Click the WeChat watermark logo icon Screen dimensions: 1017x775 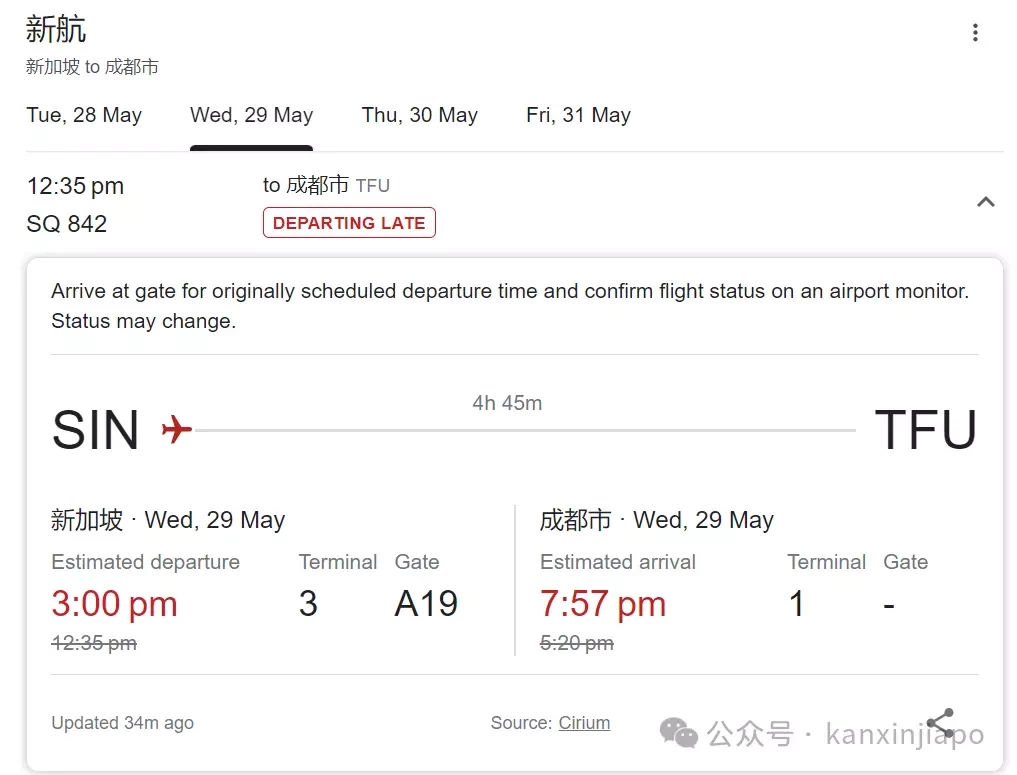(x=678, y=733)
